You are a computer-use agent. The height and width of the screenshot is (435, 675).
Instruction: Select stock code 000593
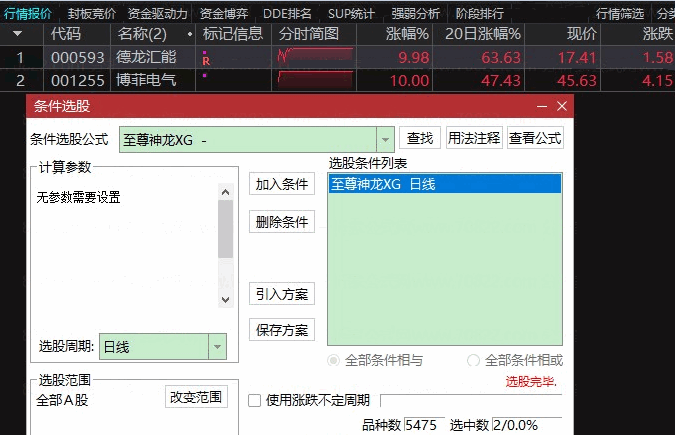tap(77, 57)
